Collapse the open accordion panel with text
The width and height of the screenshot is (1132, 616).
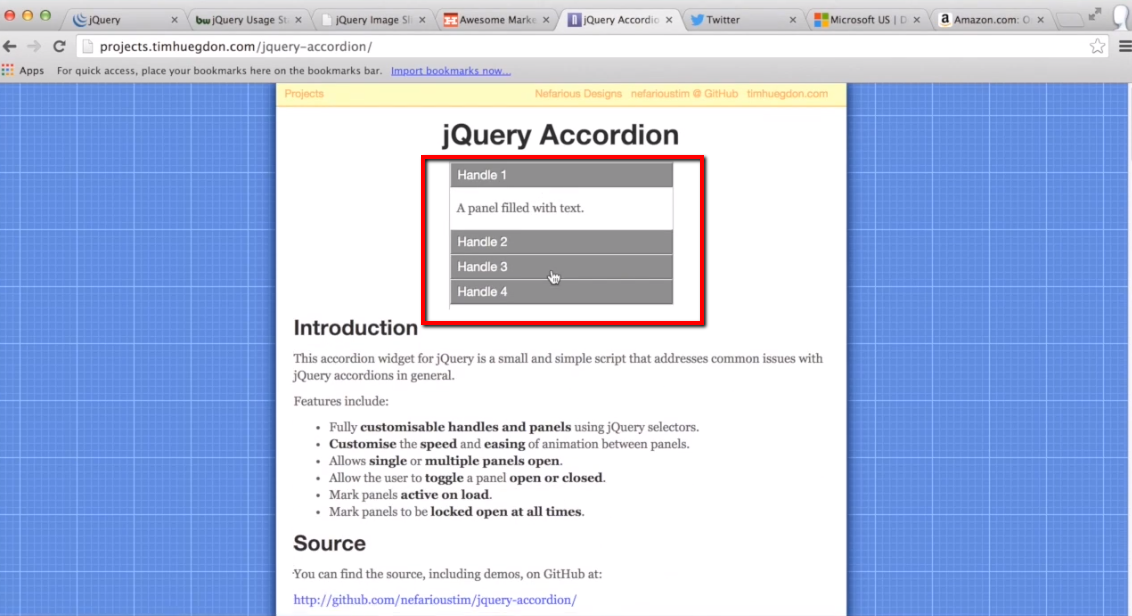click(562, 174)
